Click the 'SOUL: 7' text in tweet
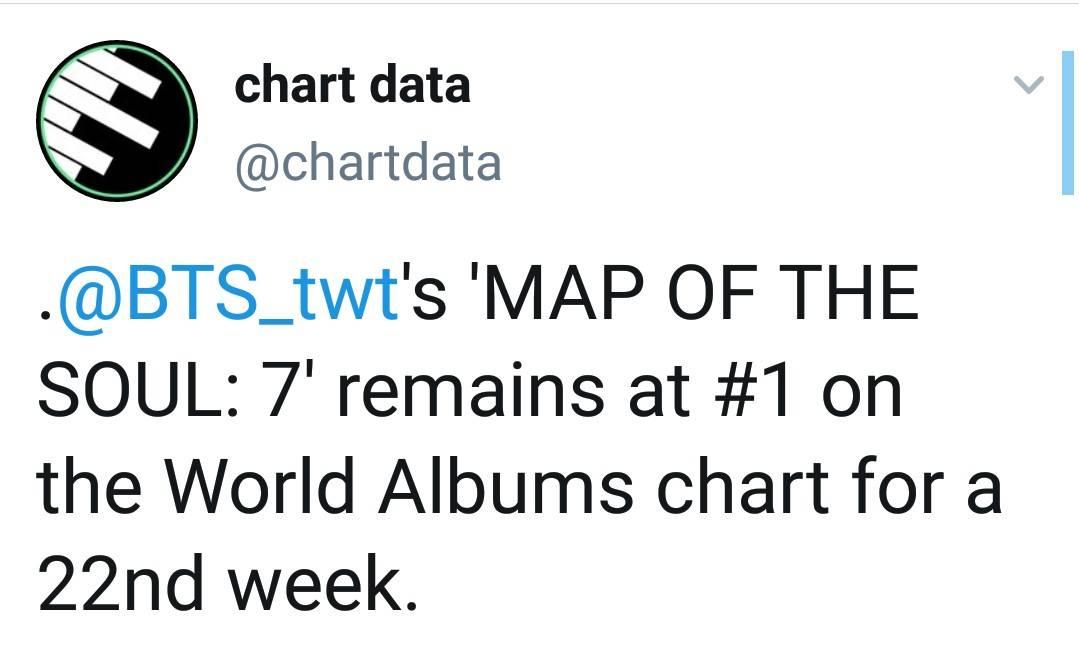1079x672 pixels. tap(176, 390)
